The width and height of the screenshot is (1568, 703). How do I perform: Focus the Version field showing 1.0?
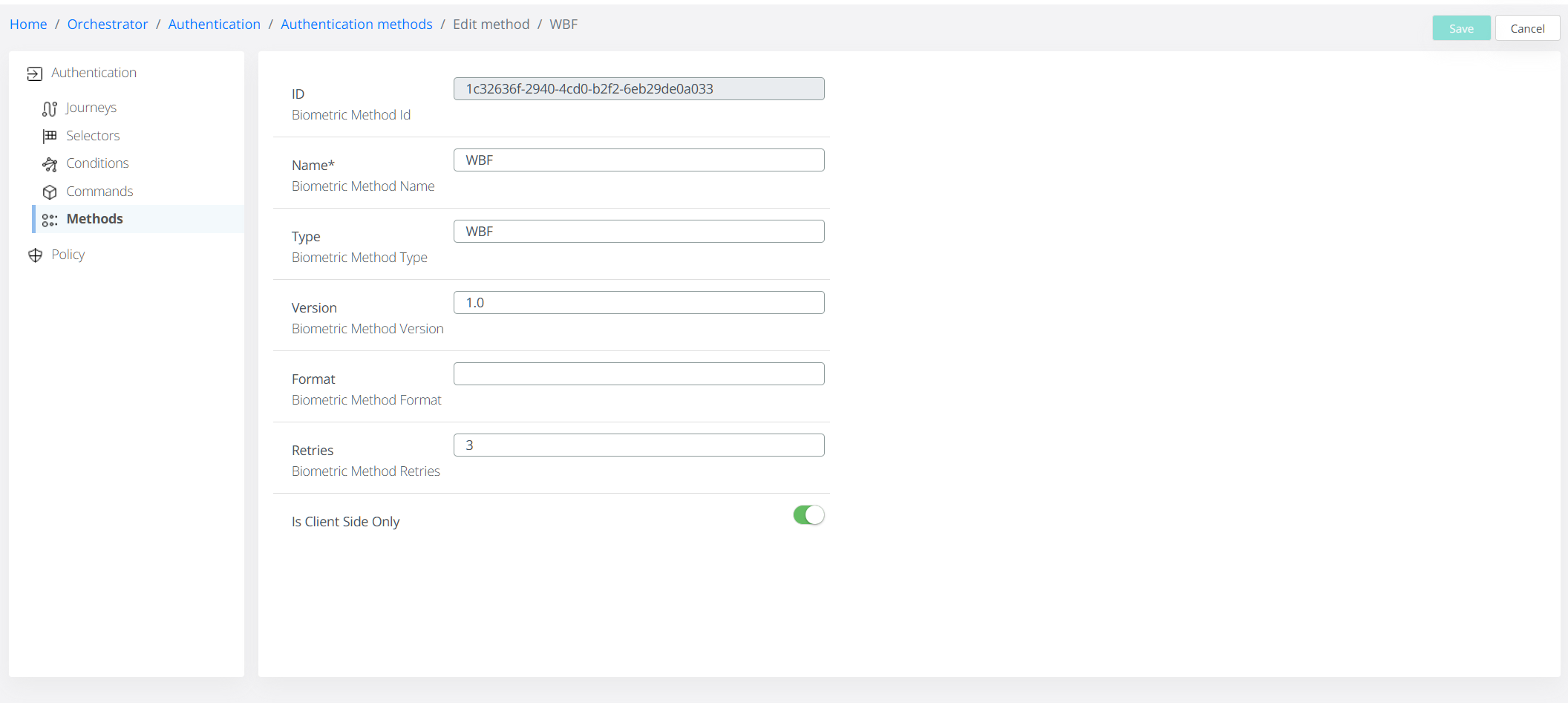pos(638,303)
